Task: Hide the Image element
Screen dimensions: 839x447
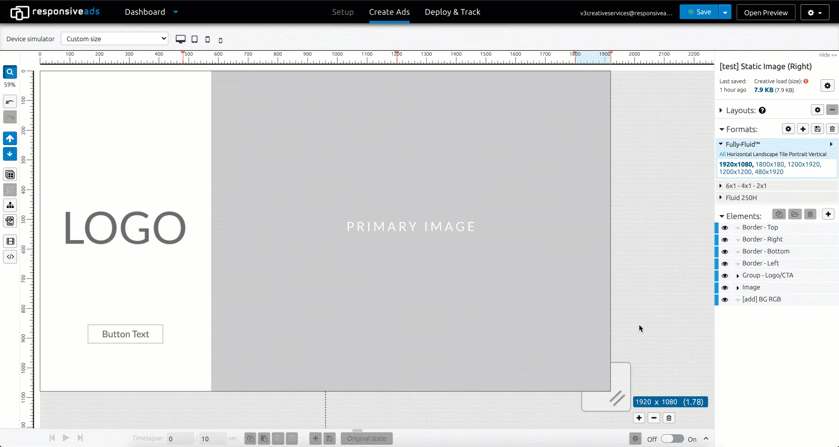Action: point(724,287)
